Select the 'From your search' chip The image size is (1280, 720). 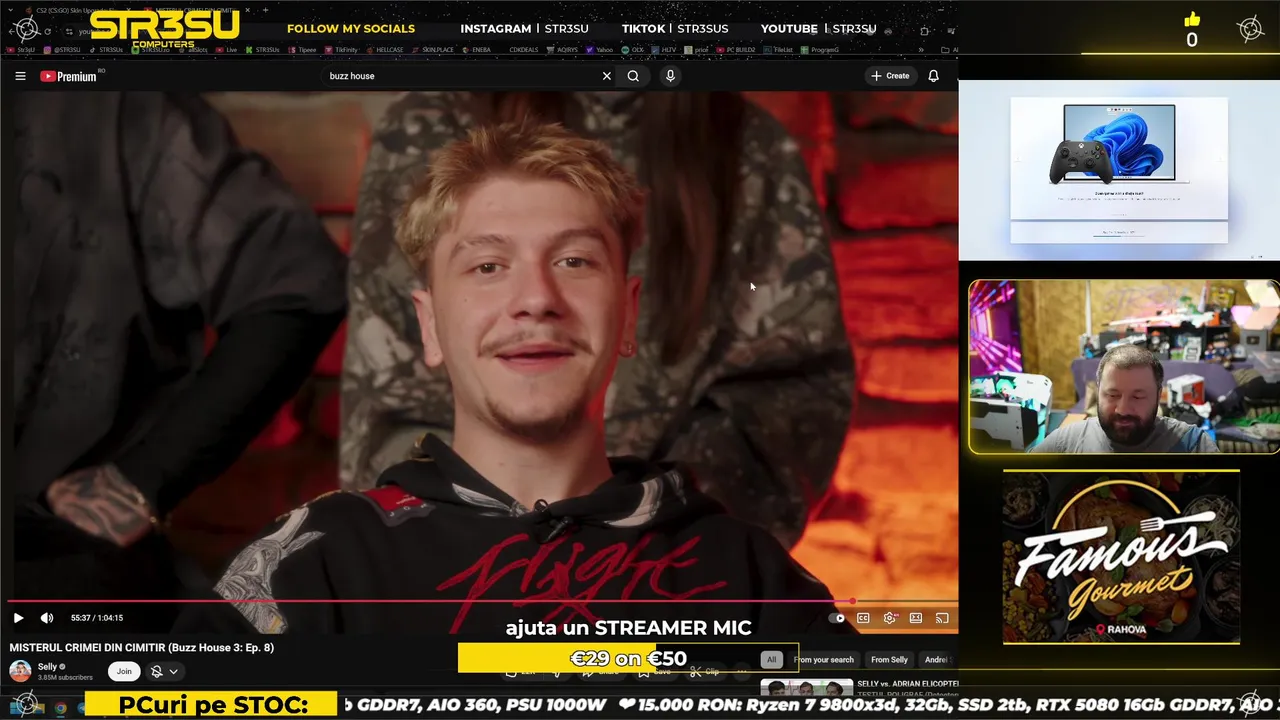click(x=824, y=660)
